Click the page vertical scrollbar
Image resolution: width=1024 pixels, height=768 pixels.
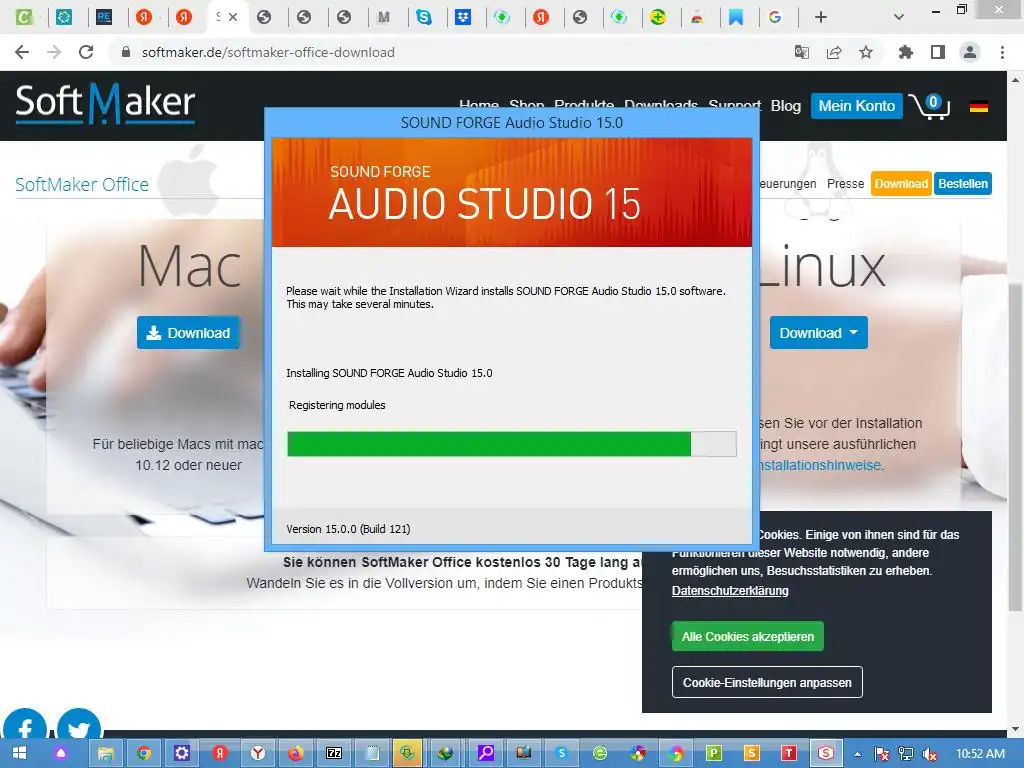(1015, 447)
